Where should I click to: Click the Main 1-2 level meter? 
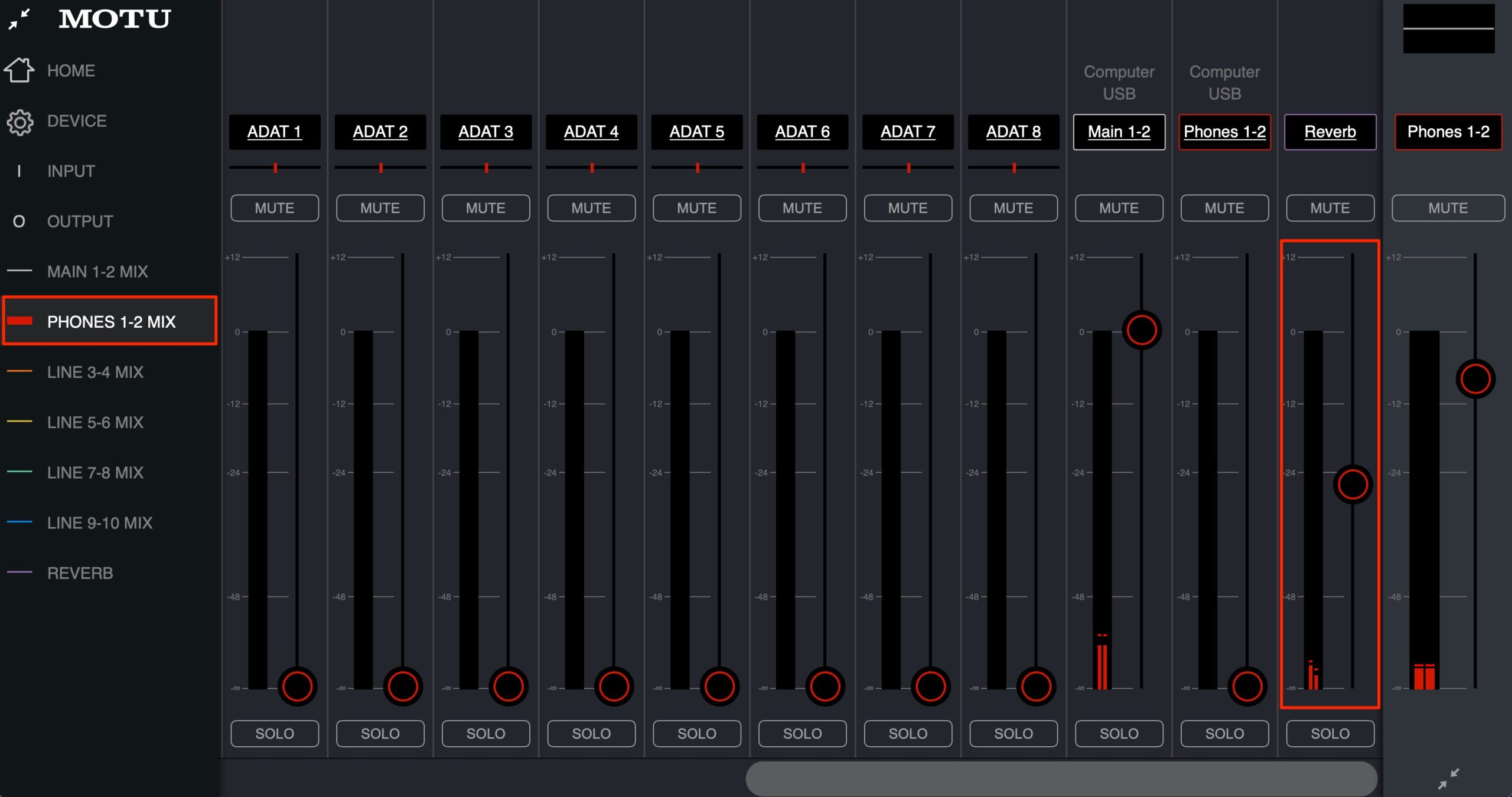[1102, 509]
